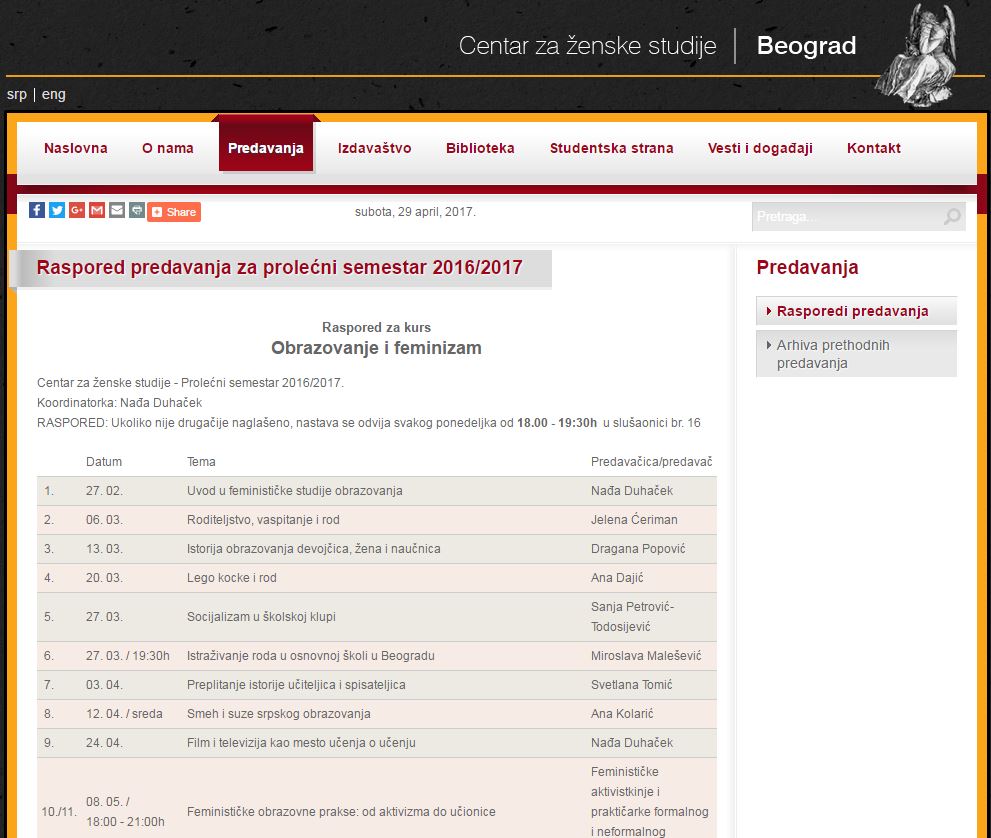Image resolution: width=991 pixels, height=838 pixels.
Task: Navigate to Biblioteka
Action: (480, 148)
